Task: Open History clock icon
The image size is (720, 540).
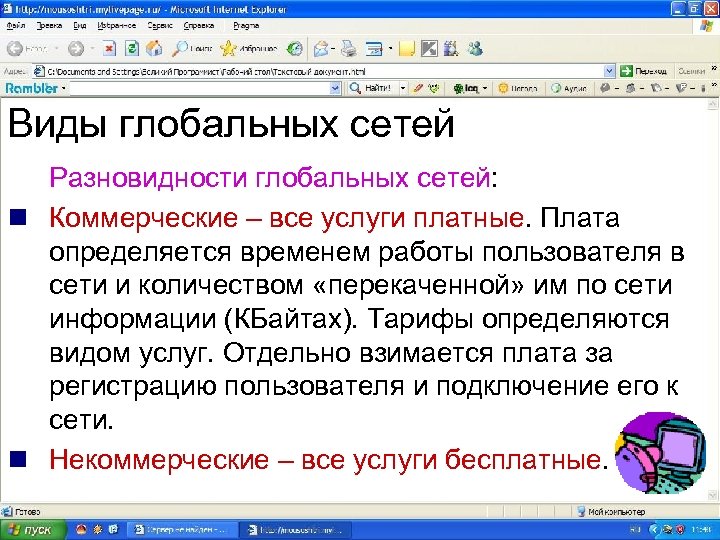Action: pos(294,48)
